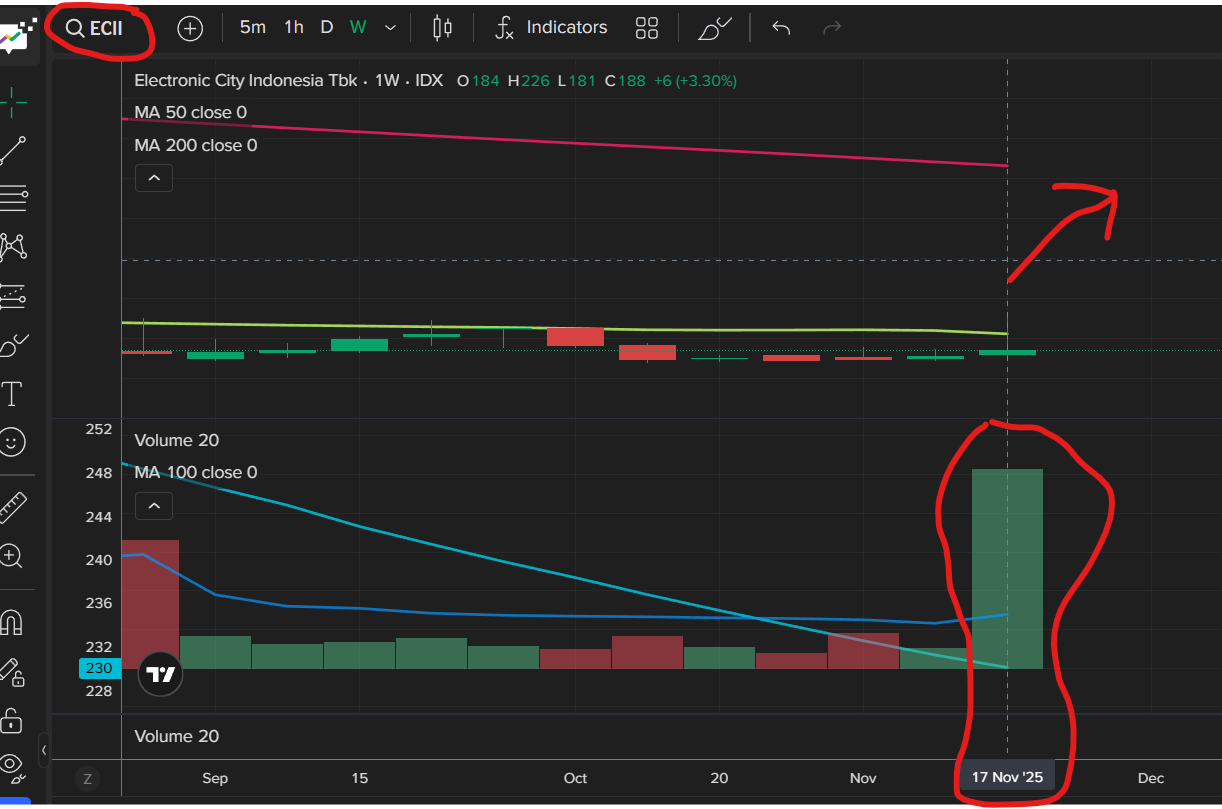Toggle hide all drawings eye icon
1222x809 pixels.
pyautogui.click(x=12, y=766)
